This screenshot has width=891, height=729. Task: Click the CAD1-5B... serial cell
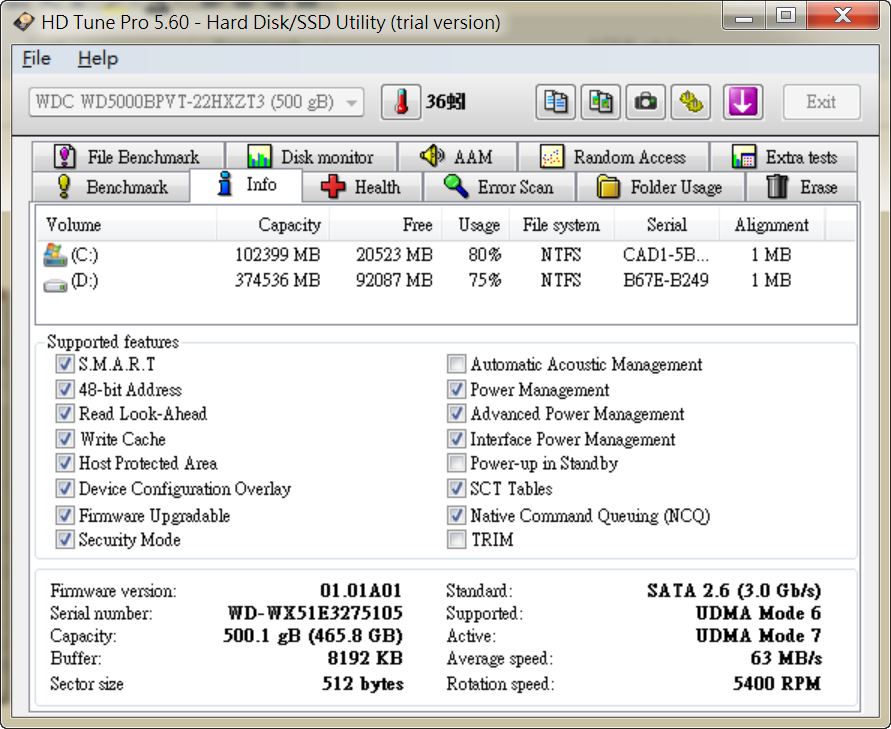point(666,255)
